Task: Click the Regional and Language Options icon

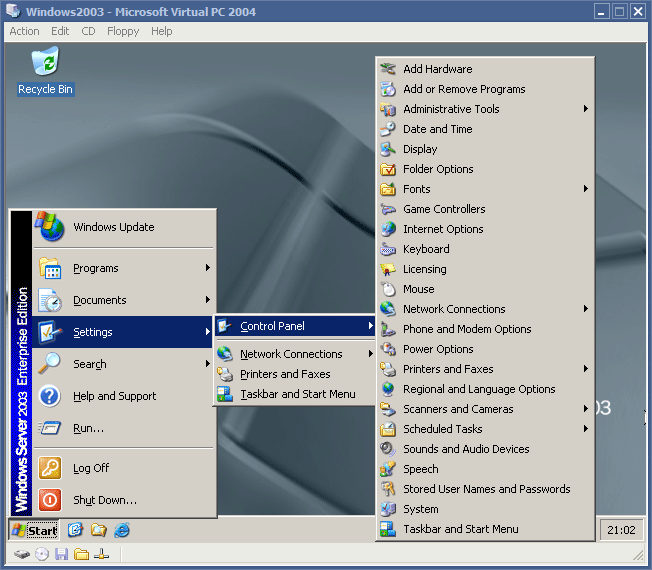Action: 388,389
